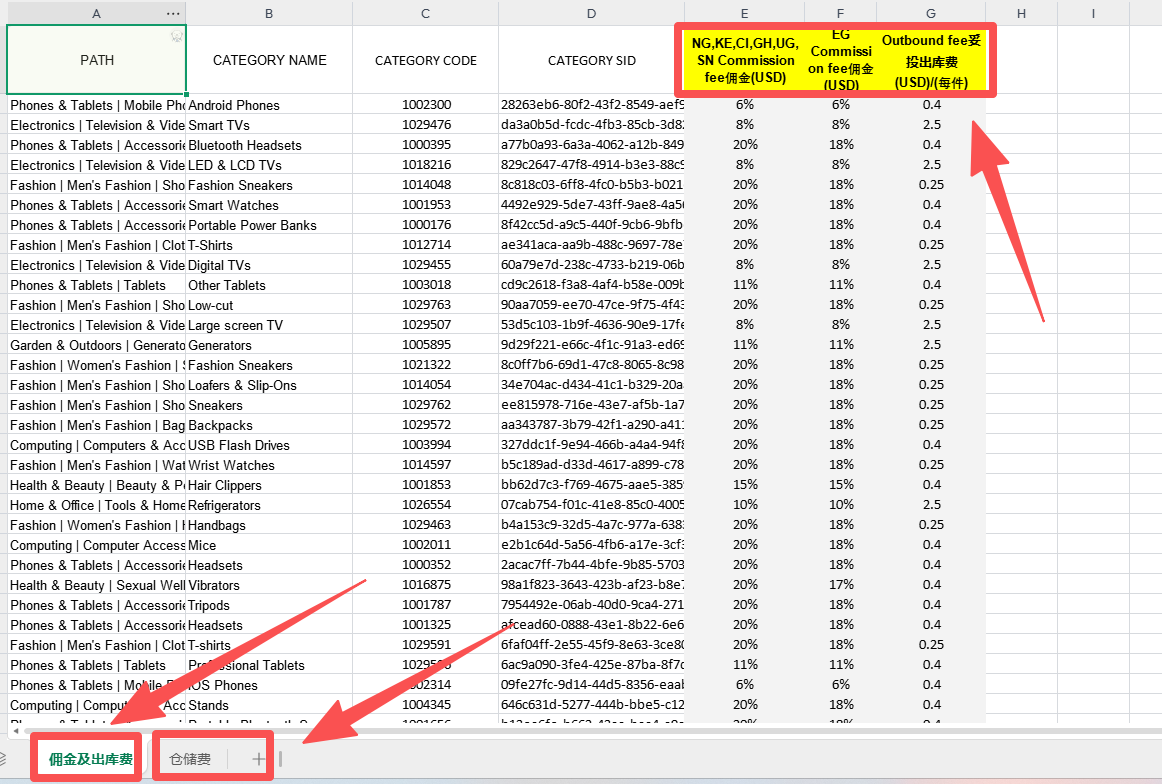Viewport: 1162px width, 784px height.
Task: Select the USB Flash Drives cell
Action: 269,445
